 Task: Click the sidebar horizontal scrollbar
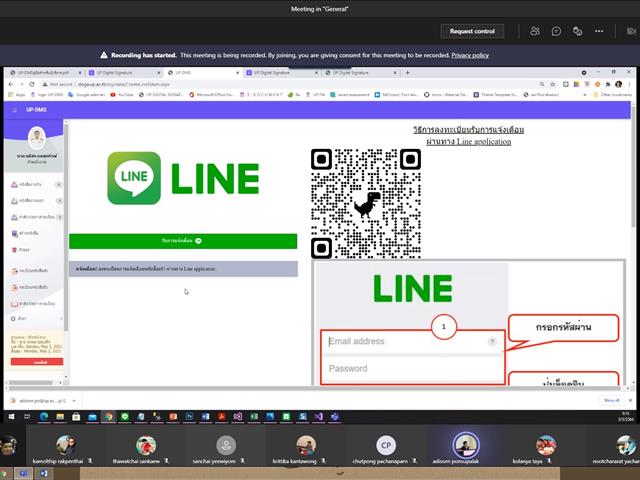click(31, 383)
